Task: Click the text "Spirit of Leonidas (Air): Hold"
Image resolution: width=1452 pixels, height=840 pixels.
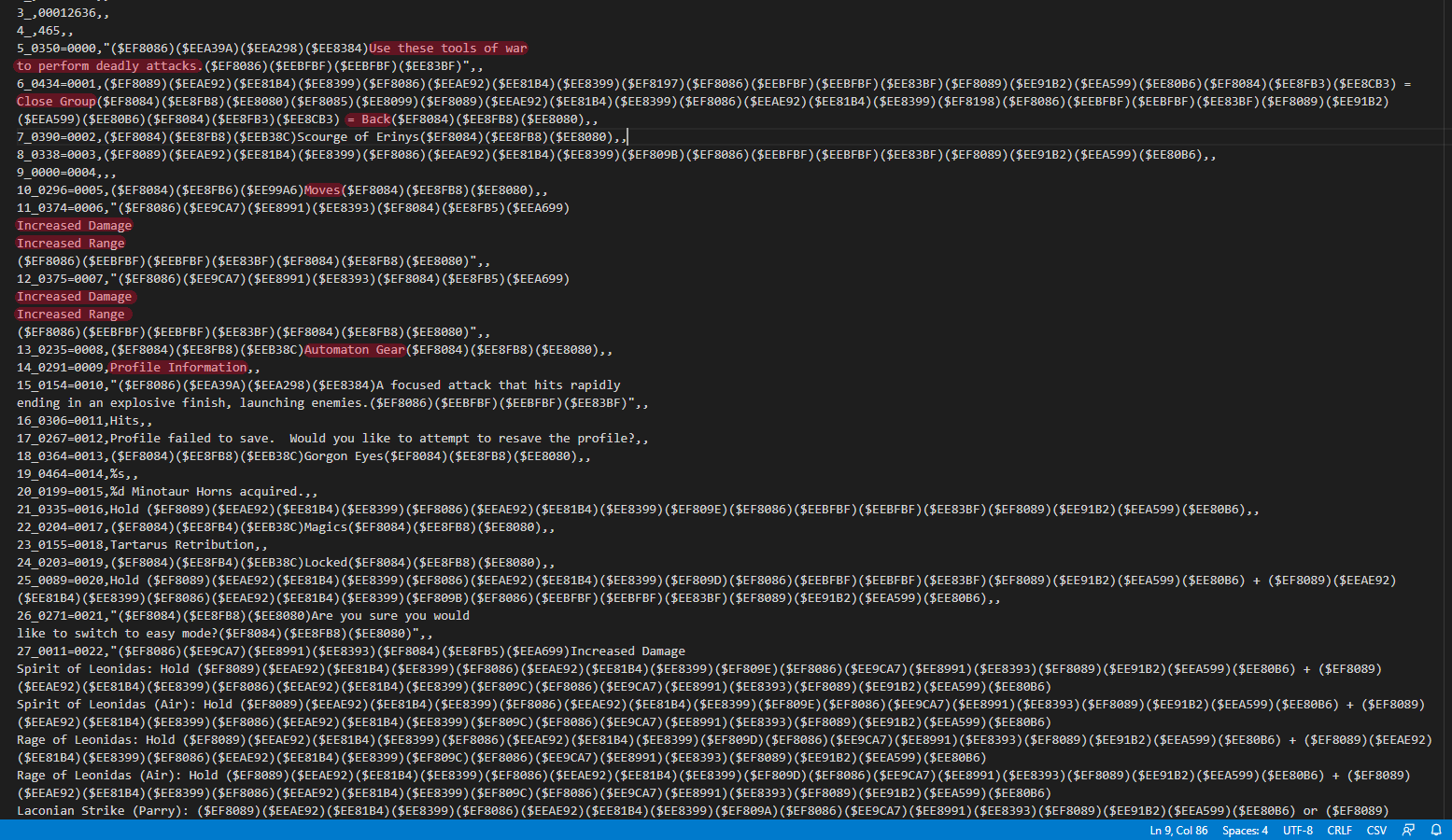Action: coord(125,705)
